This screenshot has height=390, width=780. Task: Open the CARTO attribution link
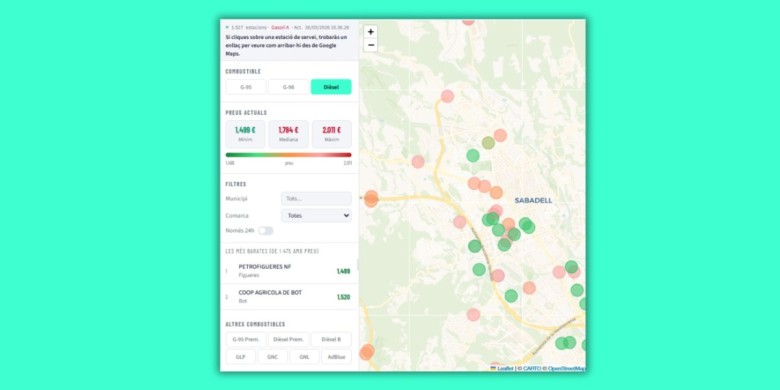[x=532, y=368]
